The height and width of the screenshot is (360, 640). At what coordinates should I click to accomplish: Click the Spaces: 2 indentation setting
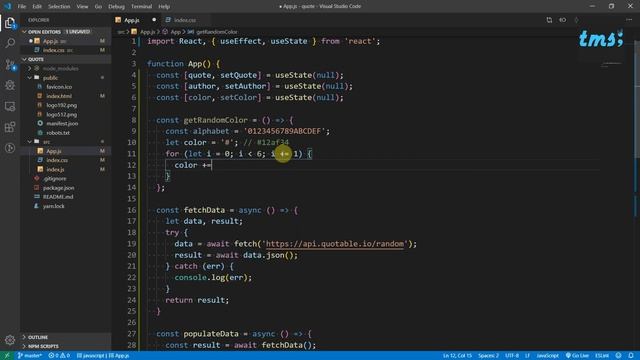(488, 356)
